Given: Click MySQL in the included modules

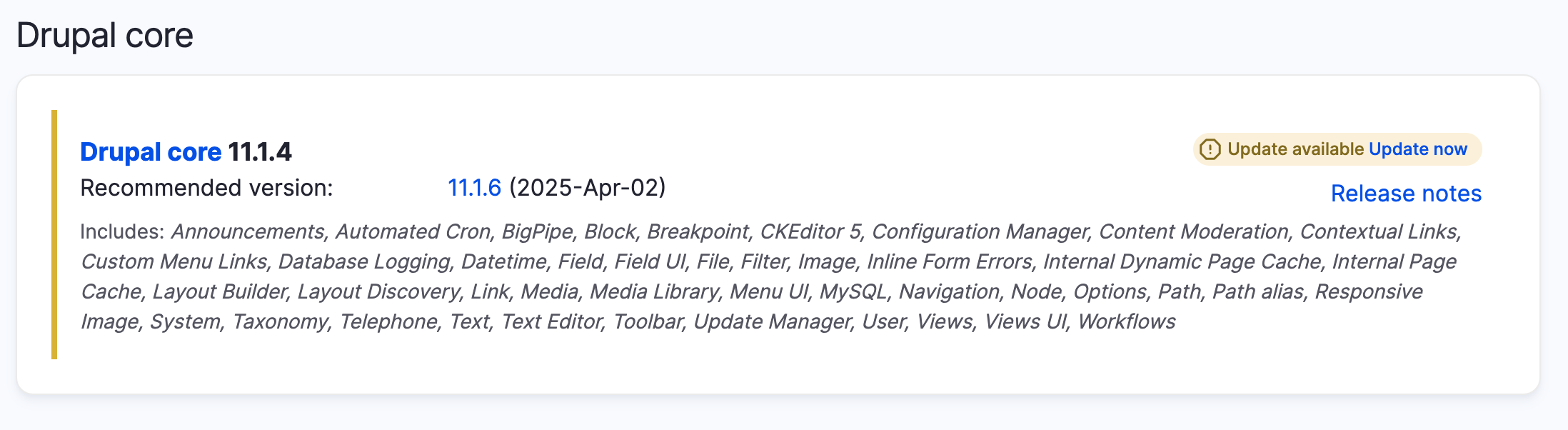Looking at the screenshot, I should [x=853, y=292].
